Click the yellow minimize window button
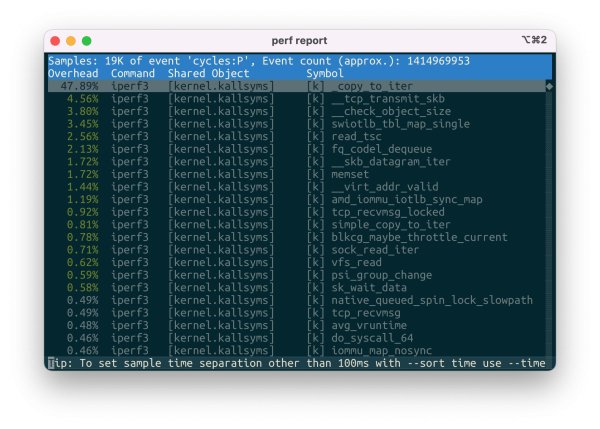 (x=71, y=41)
